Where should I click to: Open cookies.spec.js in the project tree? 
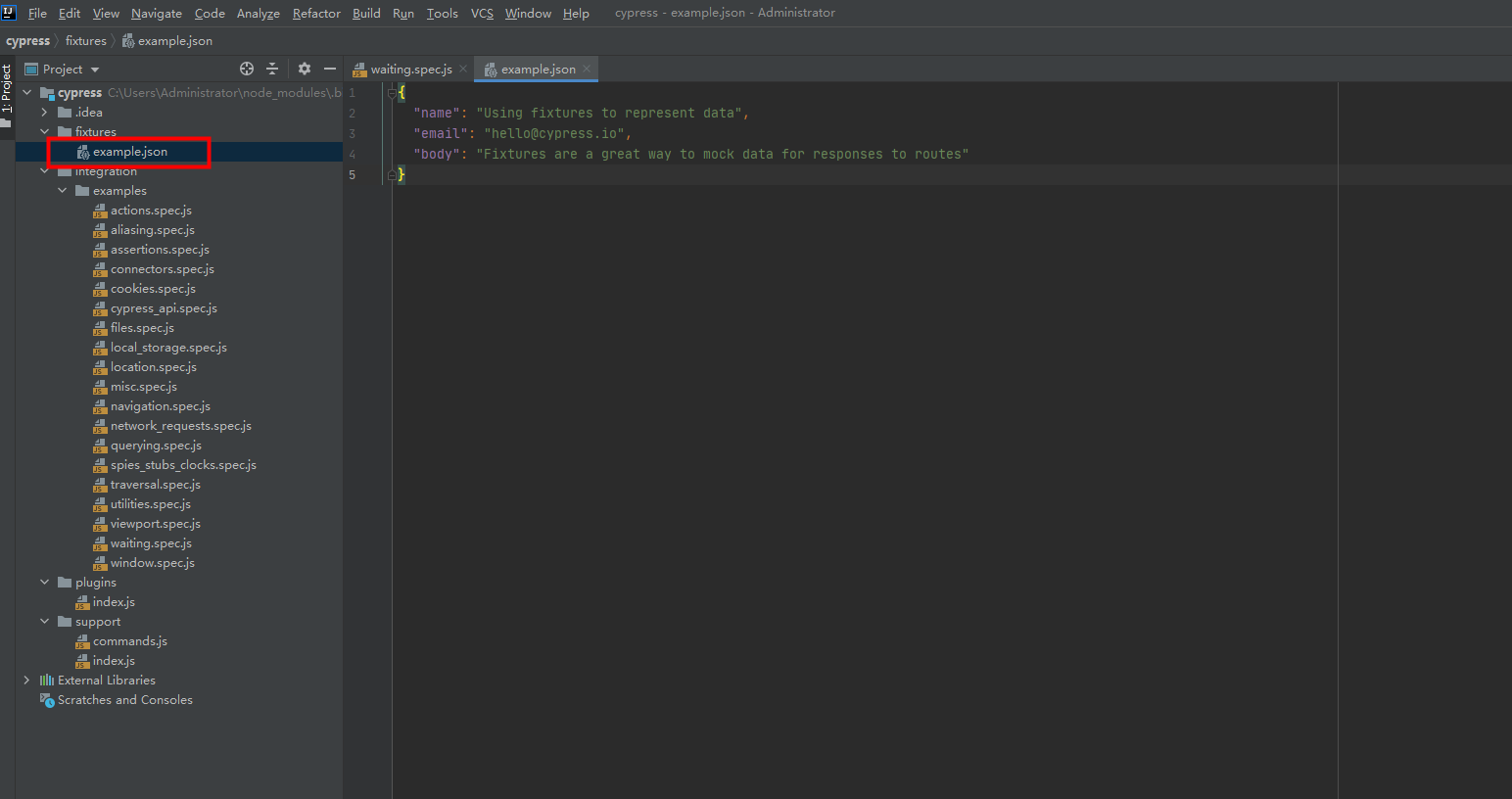(153, 289)
